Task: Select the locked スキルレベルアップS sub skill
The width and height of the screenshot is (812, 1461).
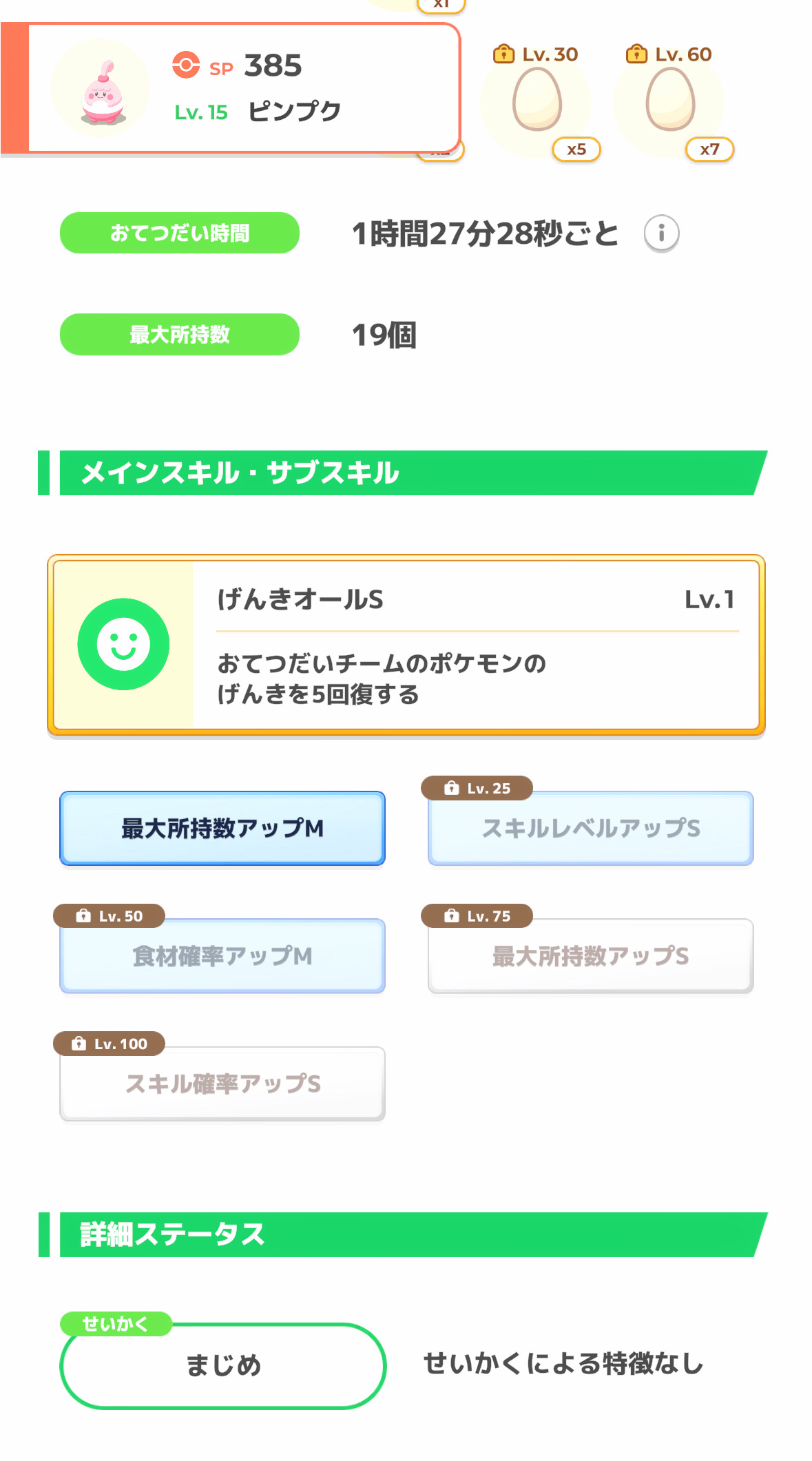Action: [x=590, y=829]
